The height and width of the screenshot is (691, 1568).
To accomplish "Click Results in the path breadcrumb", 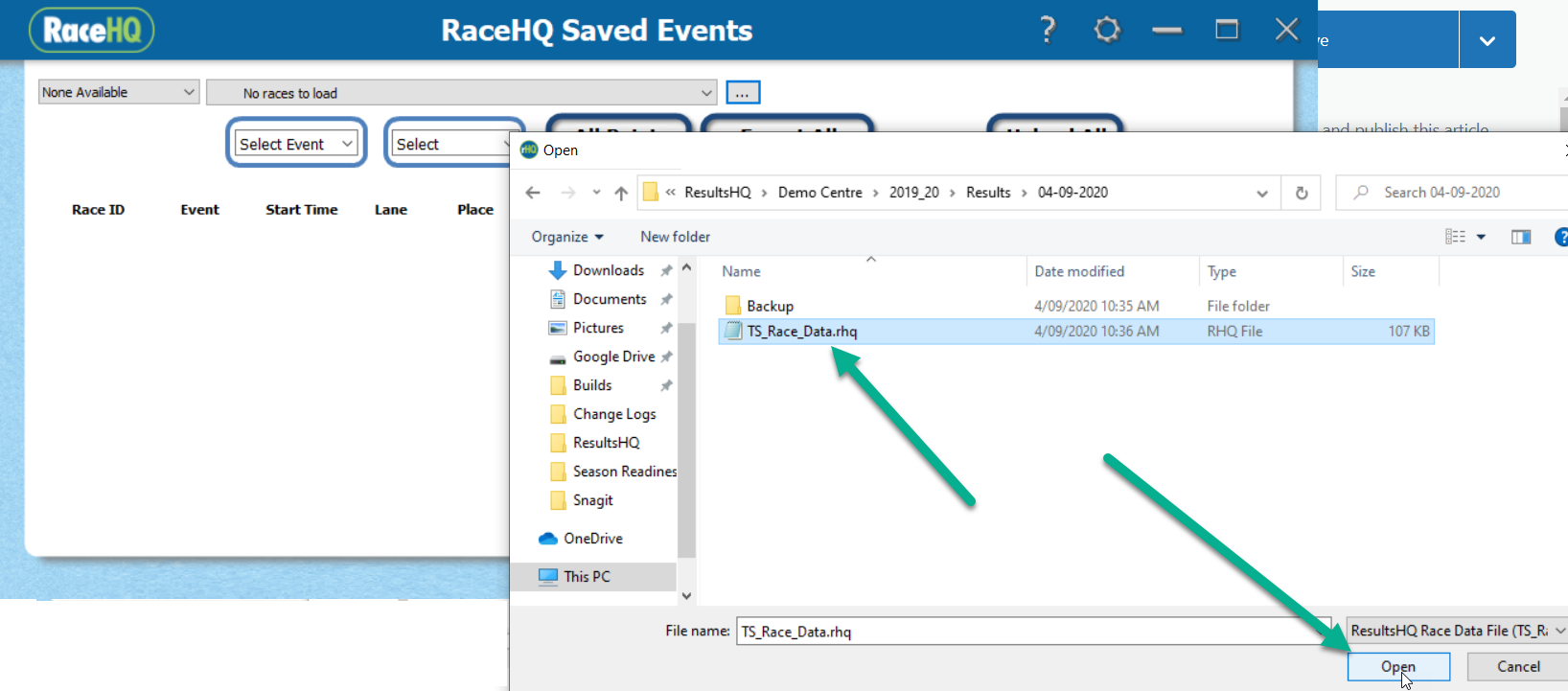I will [x=988, y=193].
